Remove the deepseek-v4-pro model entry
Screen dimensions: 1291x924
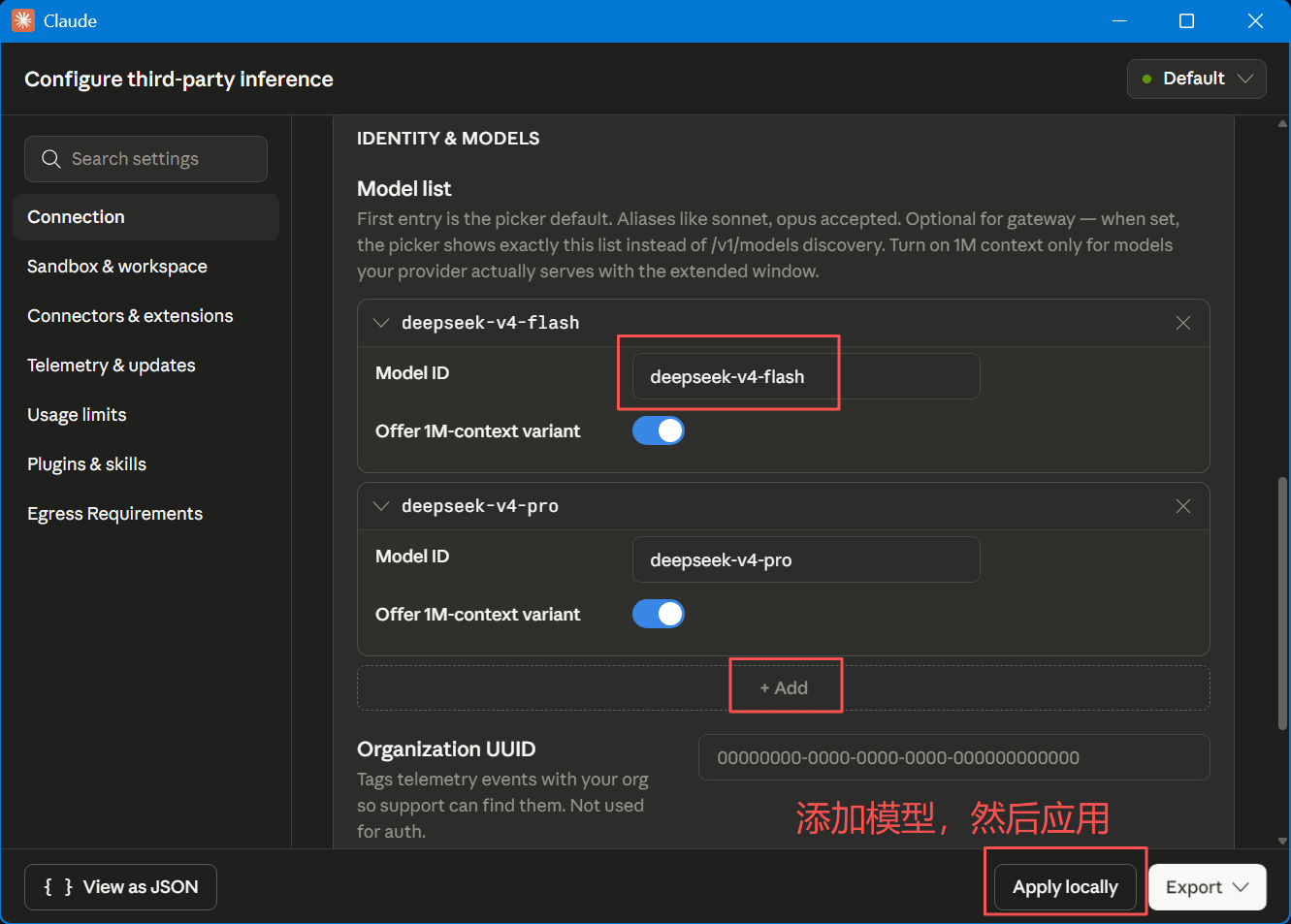tap(1183, 506)
